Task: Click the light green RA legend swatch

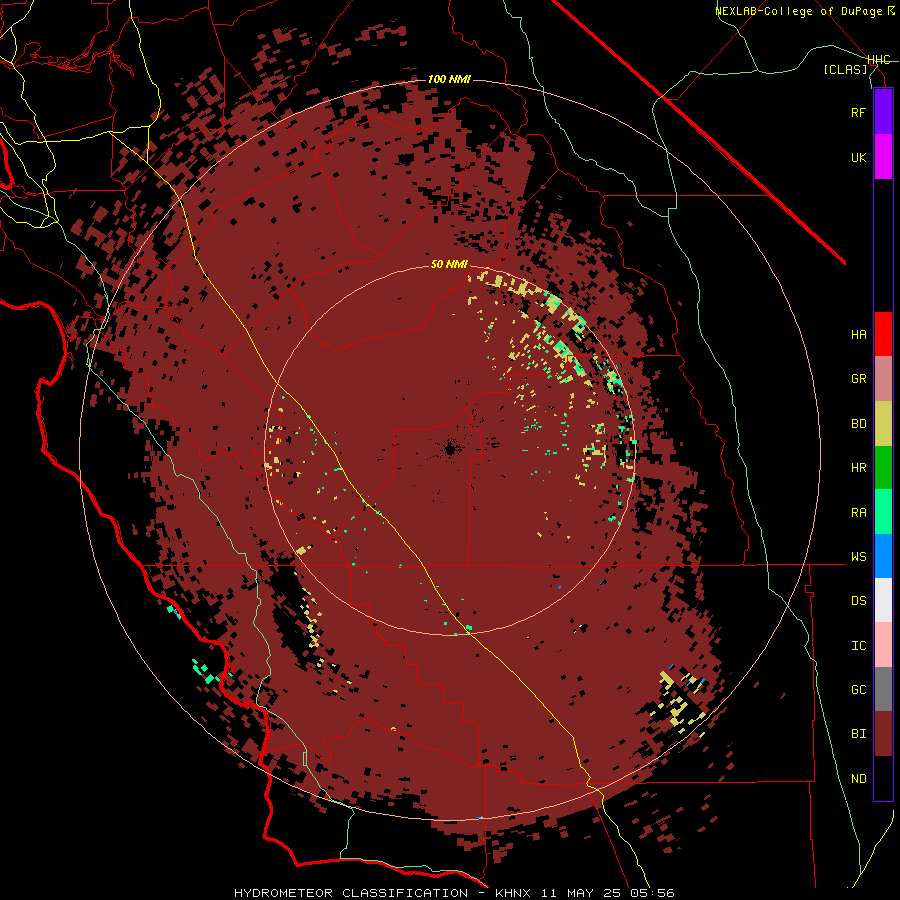Action: coord(883,512)
